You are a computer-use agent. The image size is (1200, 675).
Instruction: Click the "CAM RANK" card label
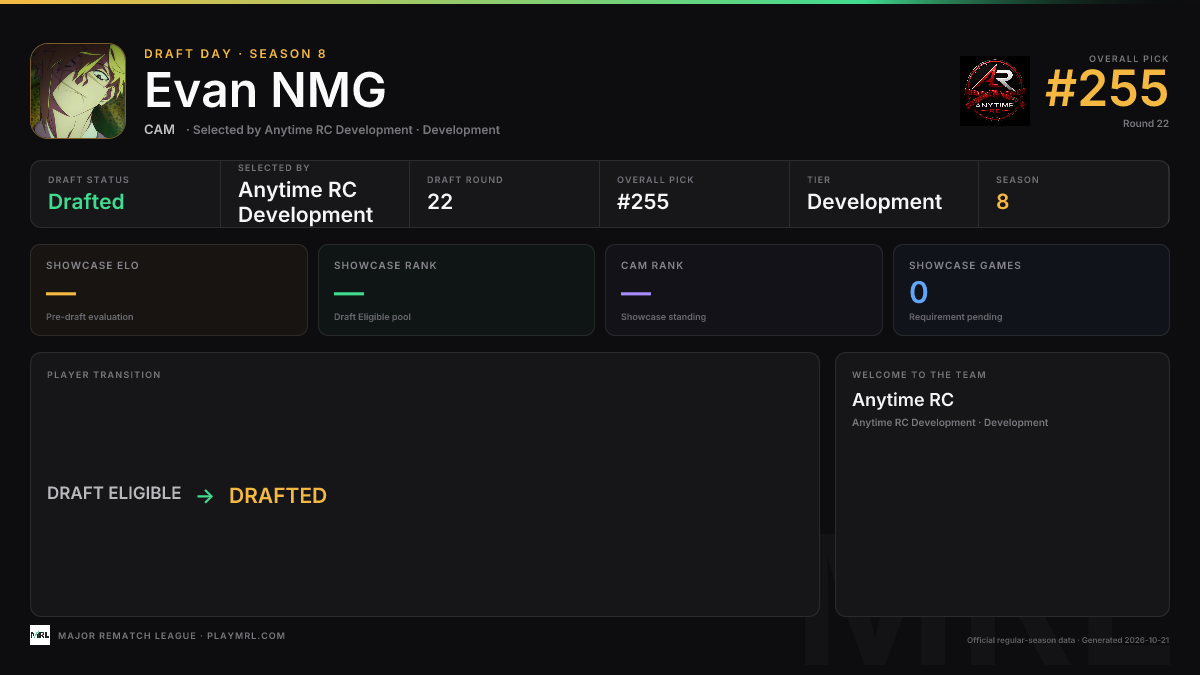tap(652, 266)
